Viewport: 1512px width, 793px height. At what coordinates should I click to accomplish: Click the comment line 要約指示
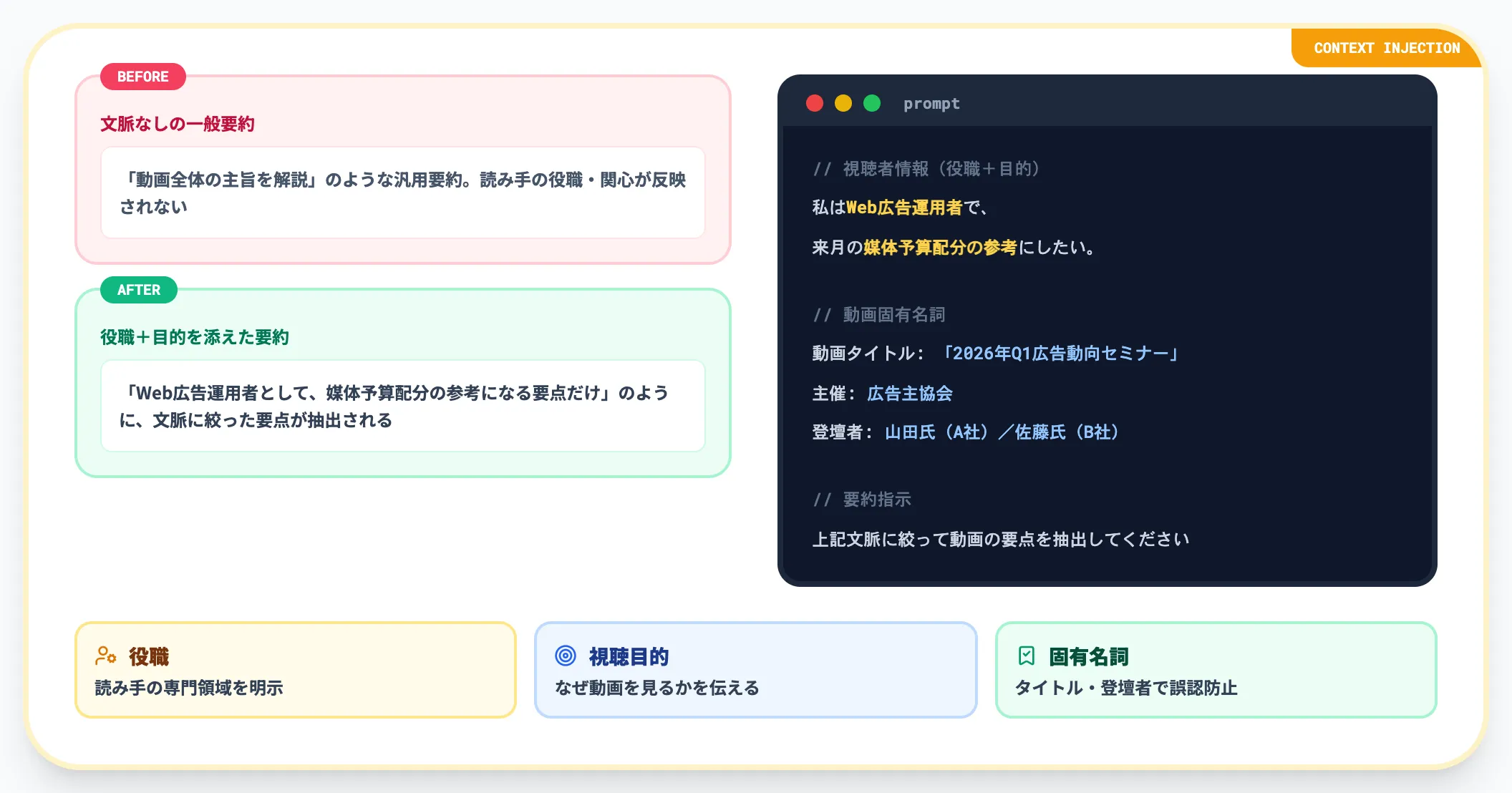coord(862,500)
